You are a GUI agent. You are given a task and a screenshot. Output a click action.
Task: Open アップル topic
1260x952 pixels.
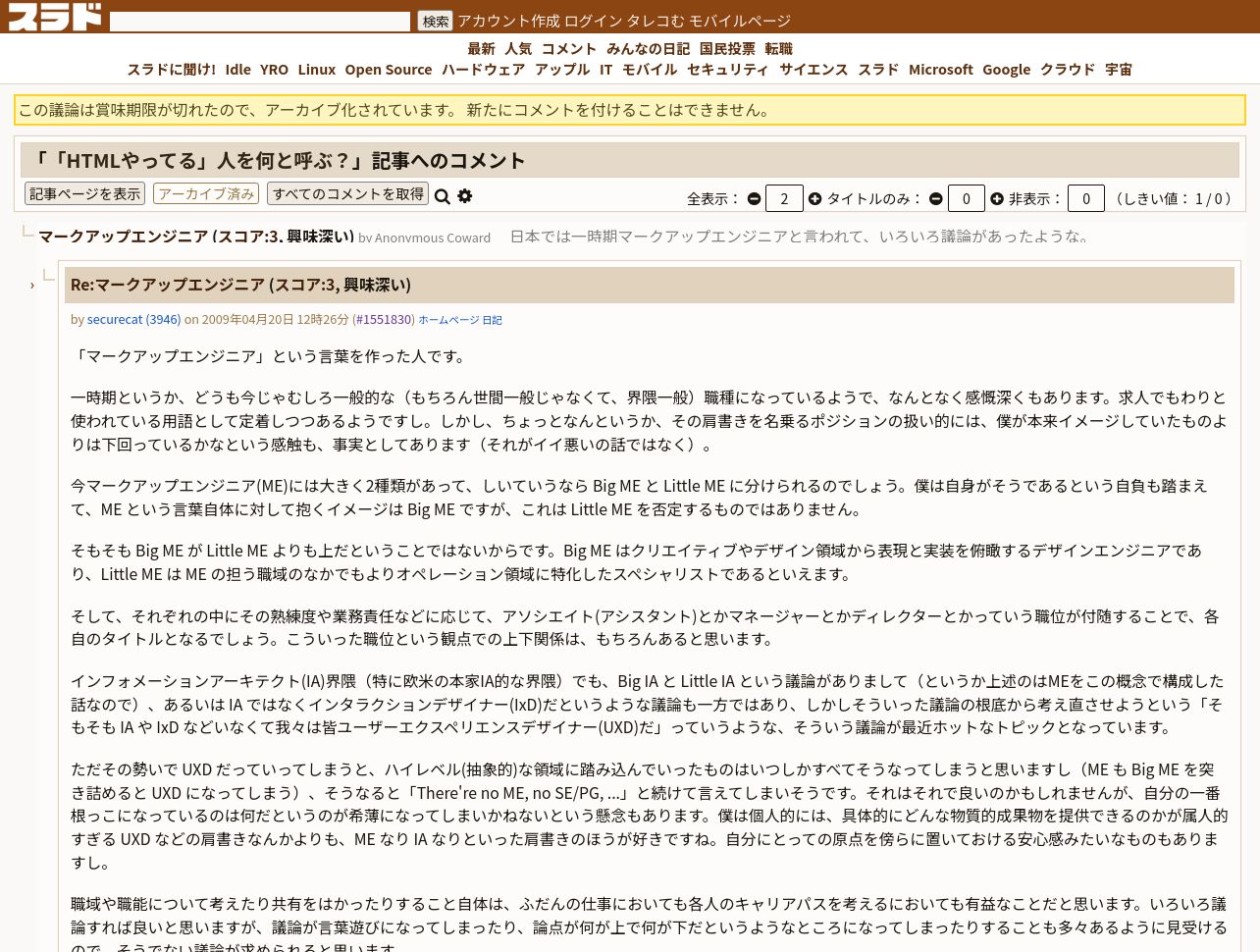tap(562, 69)
